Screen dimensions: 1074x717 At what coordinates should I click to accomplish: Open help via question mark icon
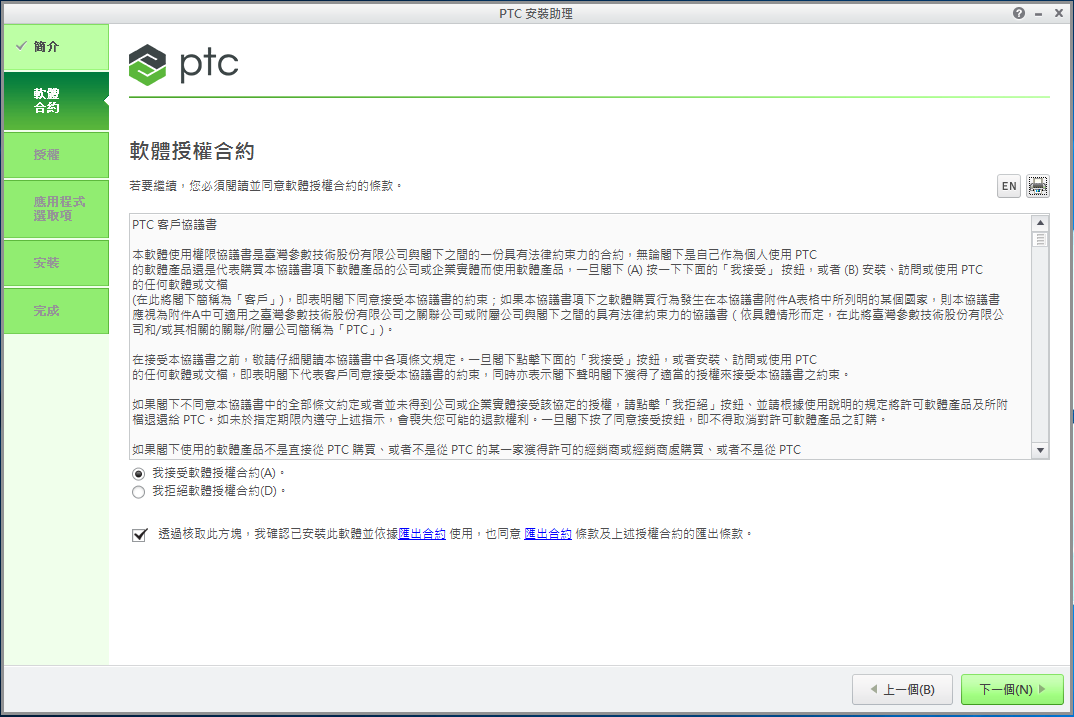[1019, 13]
